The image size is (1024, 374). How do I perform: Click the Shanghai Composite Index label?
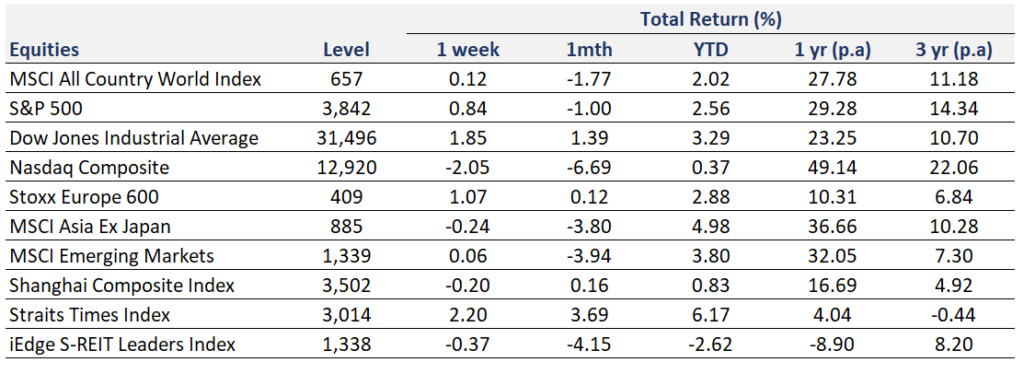coord(122,285)
